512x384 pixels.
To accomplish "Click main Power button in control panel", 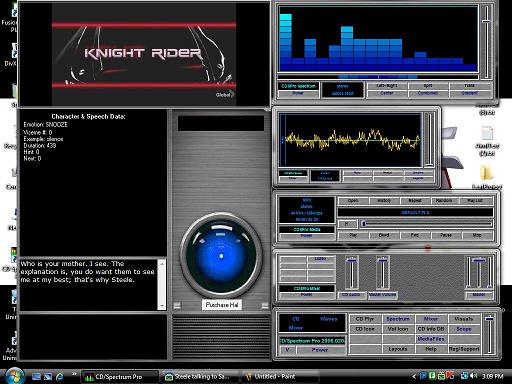I will coord(320,350).
